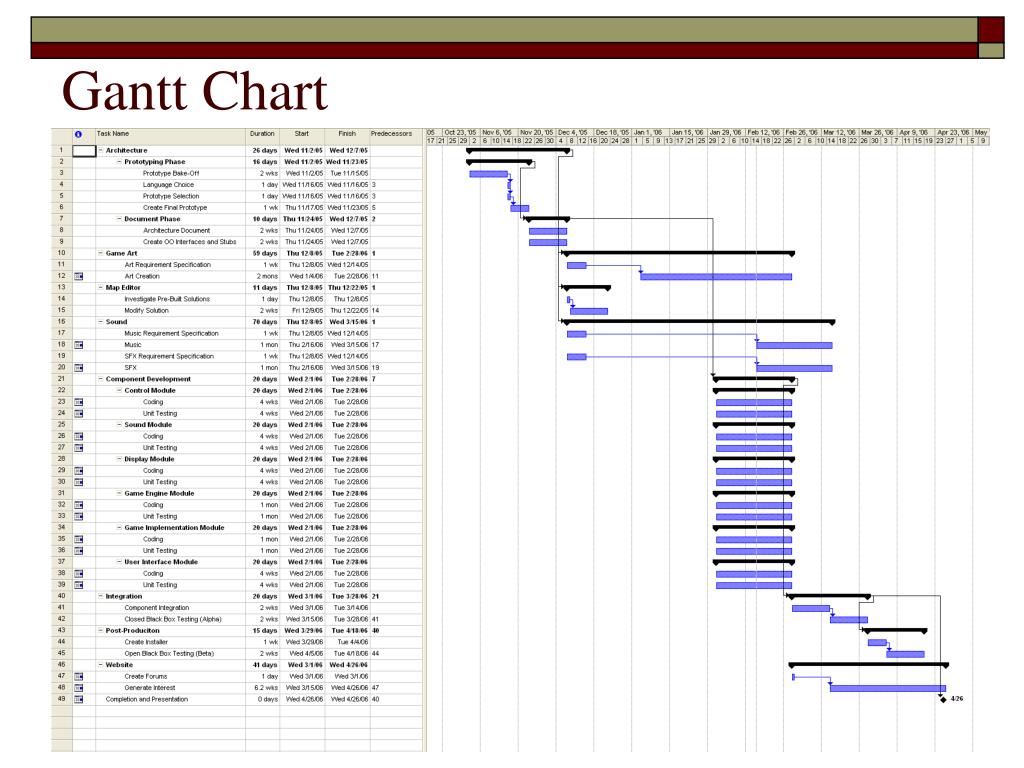Select the row 10 number header
Image resolution: width=1024 pixels, height=768 pixels.
[x=61, y=253]
